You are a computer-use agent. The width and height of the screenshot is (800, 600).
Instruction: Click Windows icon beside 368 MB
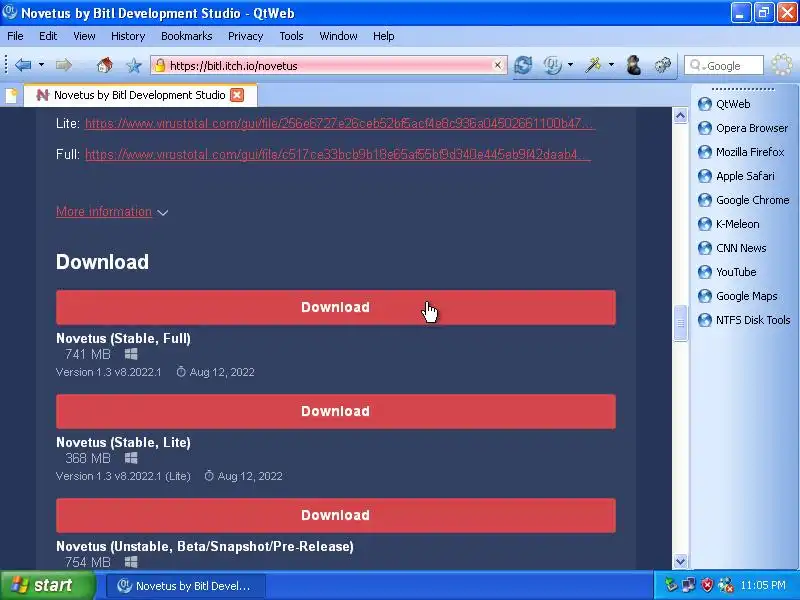131,458
